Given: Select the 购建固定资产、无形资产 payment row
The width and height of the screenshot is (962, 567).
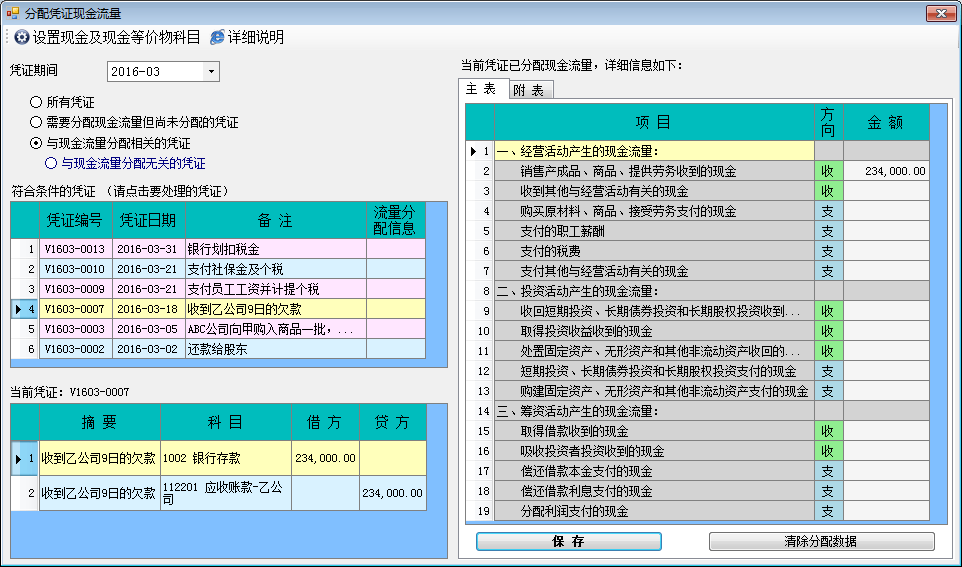Looking at the screenshot, I should (698, 391).
